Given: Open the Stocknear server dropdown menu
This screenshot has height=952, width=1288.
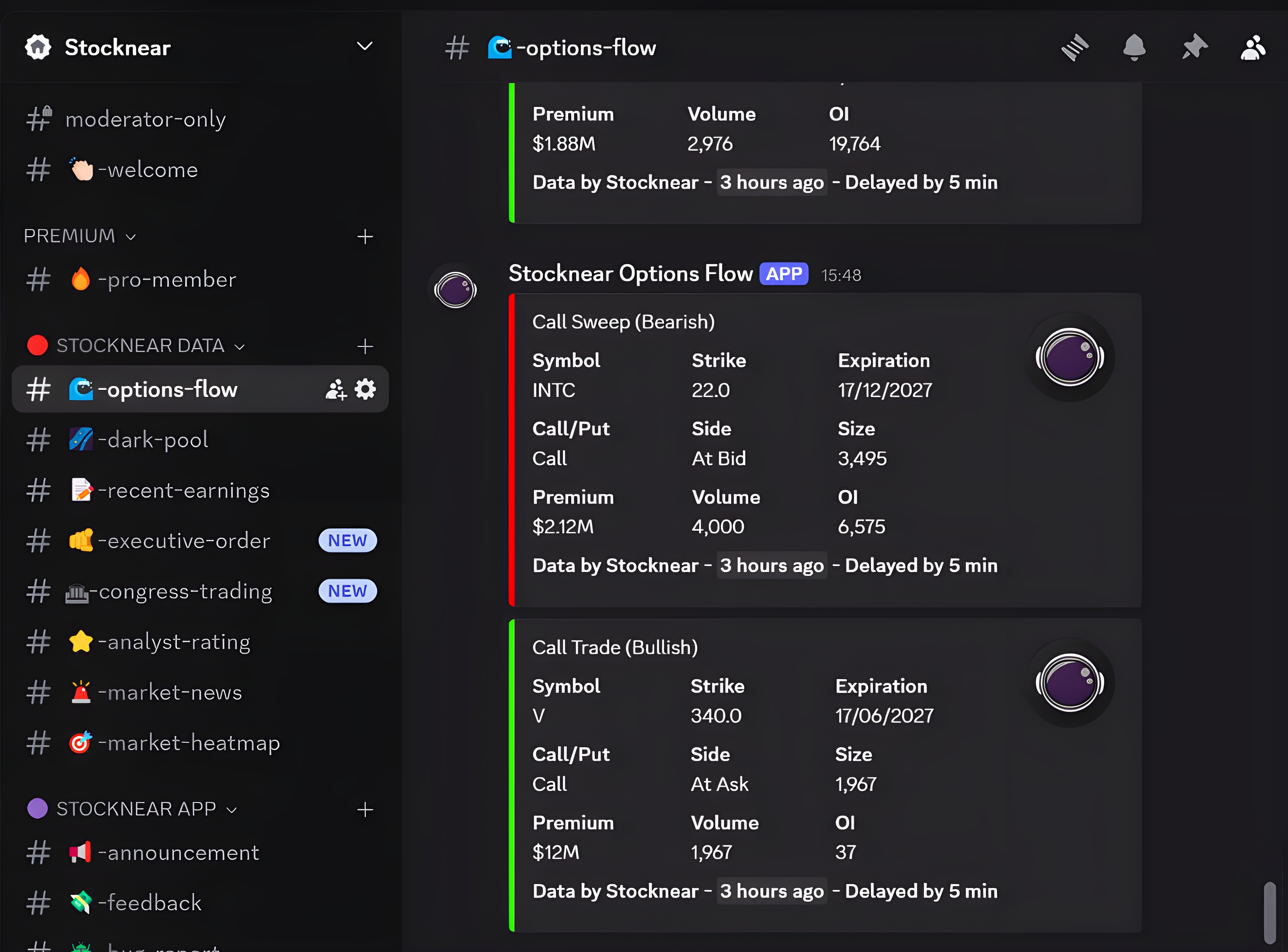Looking at the screenshot, I should point(364,46).
